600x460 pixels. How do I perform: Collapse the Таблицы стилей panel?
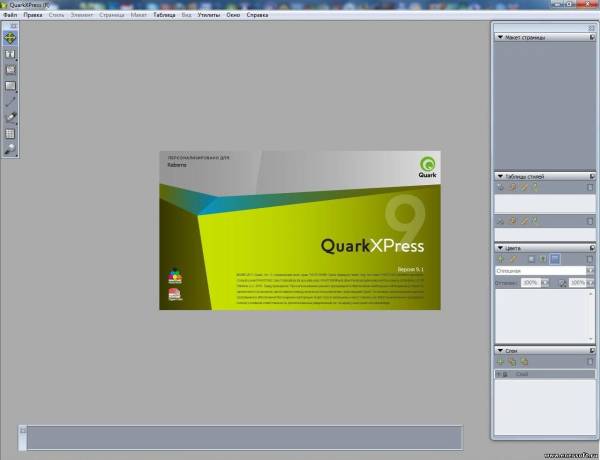pos(500,176)
